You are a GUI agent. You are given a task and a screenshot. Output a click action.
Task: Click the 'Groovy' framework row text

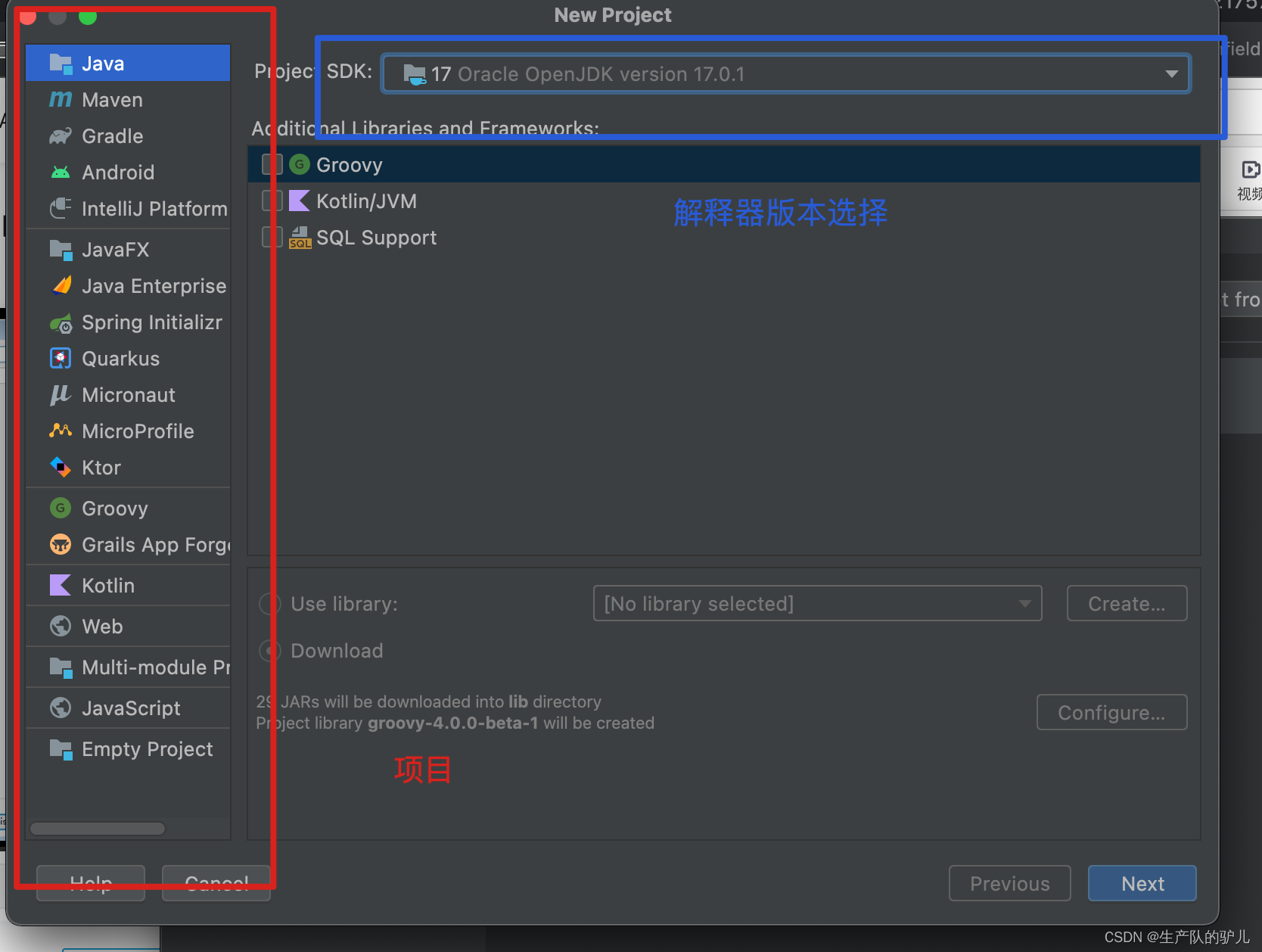[x=350, y=164]
